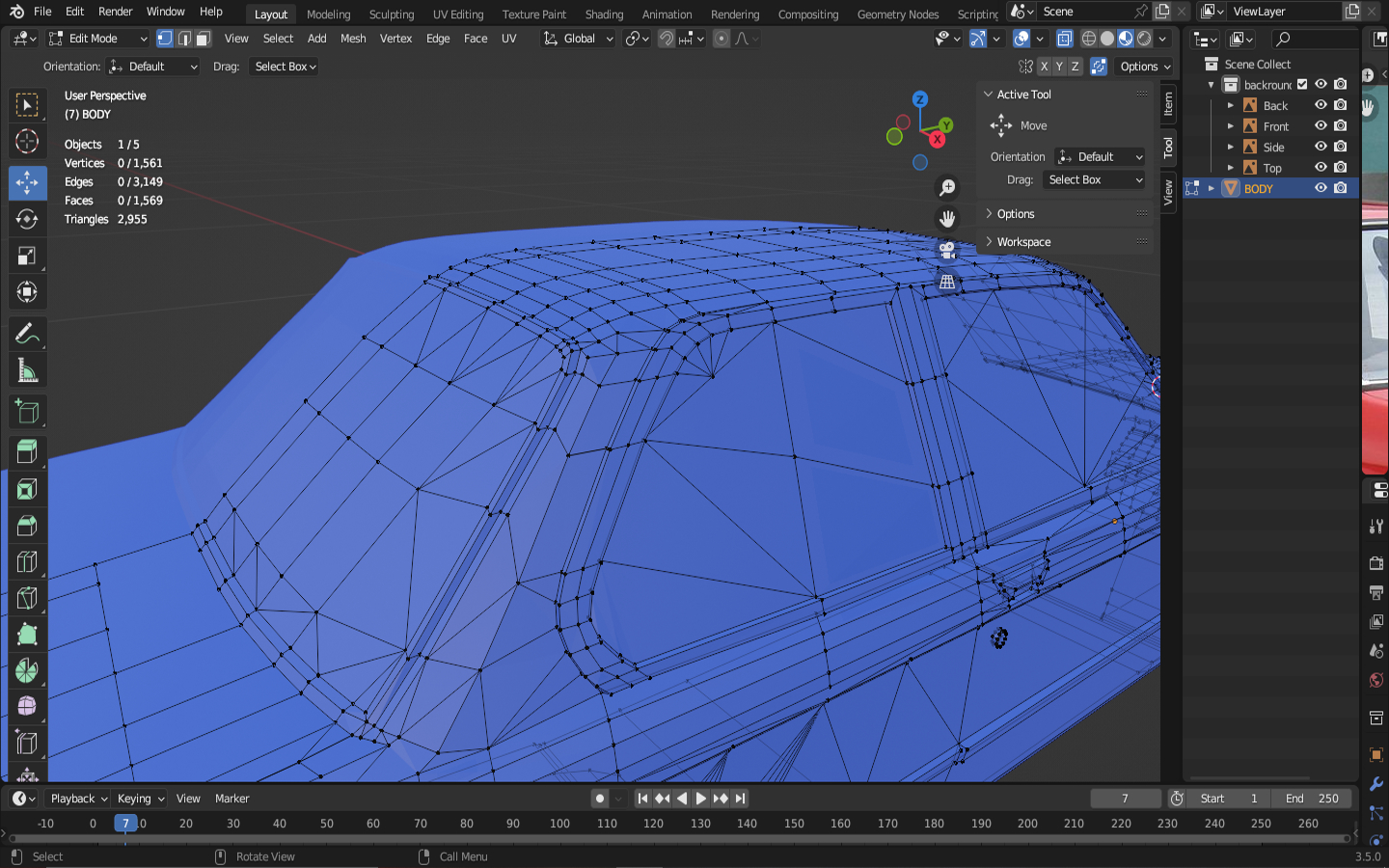Activate the Spin tool
The width and height of the screenshot is (1389, 868).
pos(27,671)
